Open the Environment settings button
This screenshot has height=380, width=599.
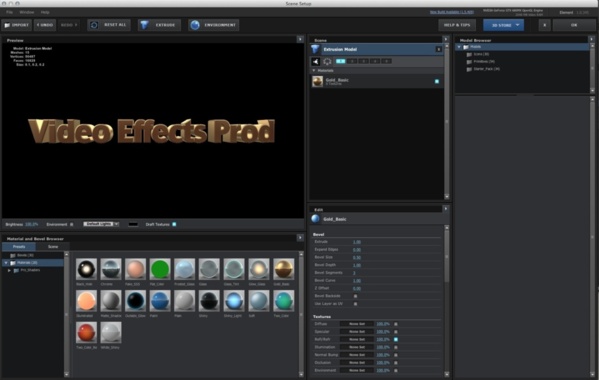(x=214, y=25)
